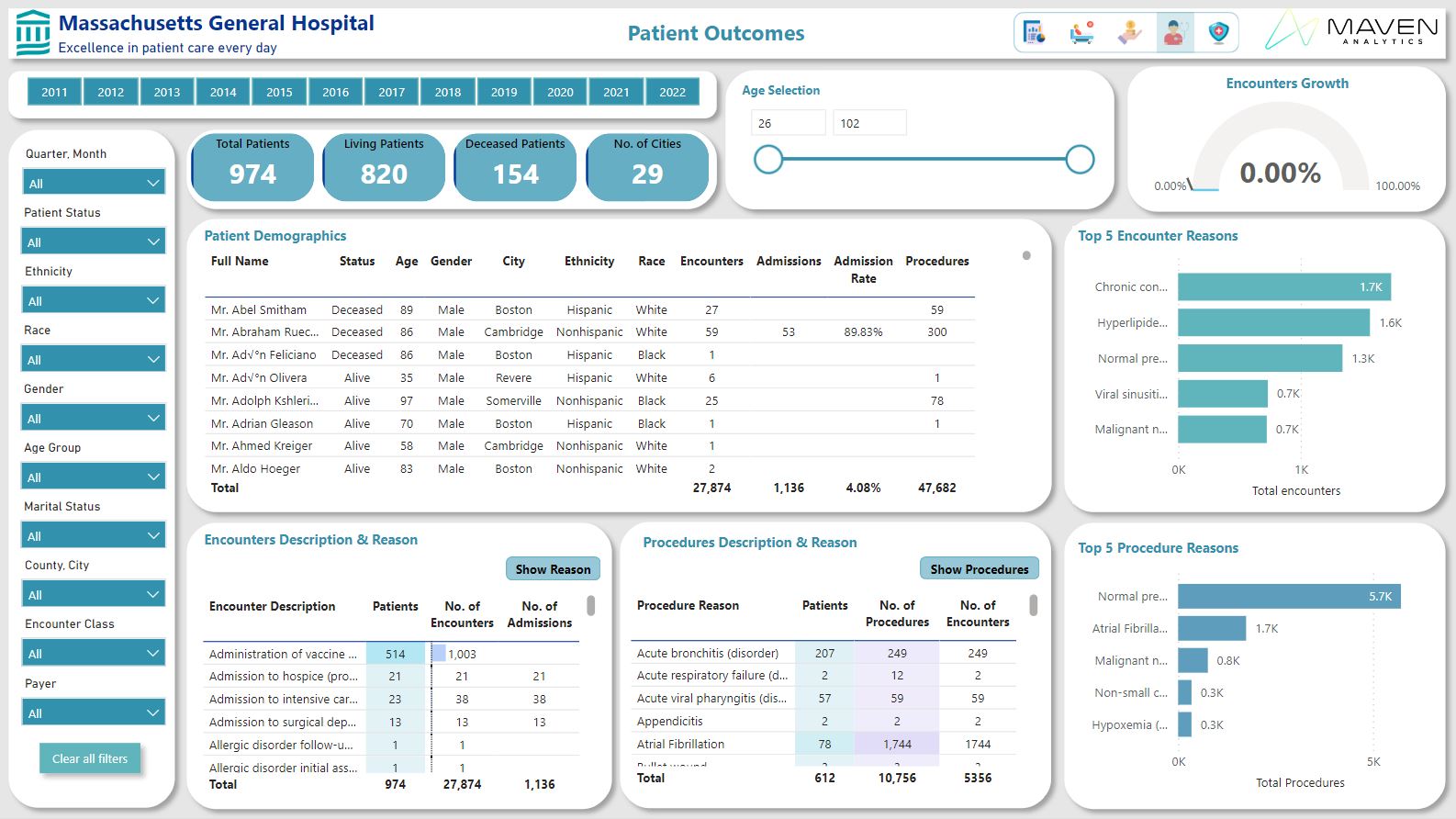This screenshot has width=1456, height=819.
Task: Click the Total Patients 974 card
Action: tap(252, 167)
